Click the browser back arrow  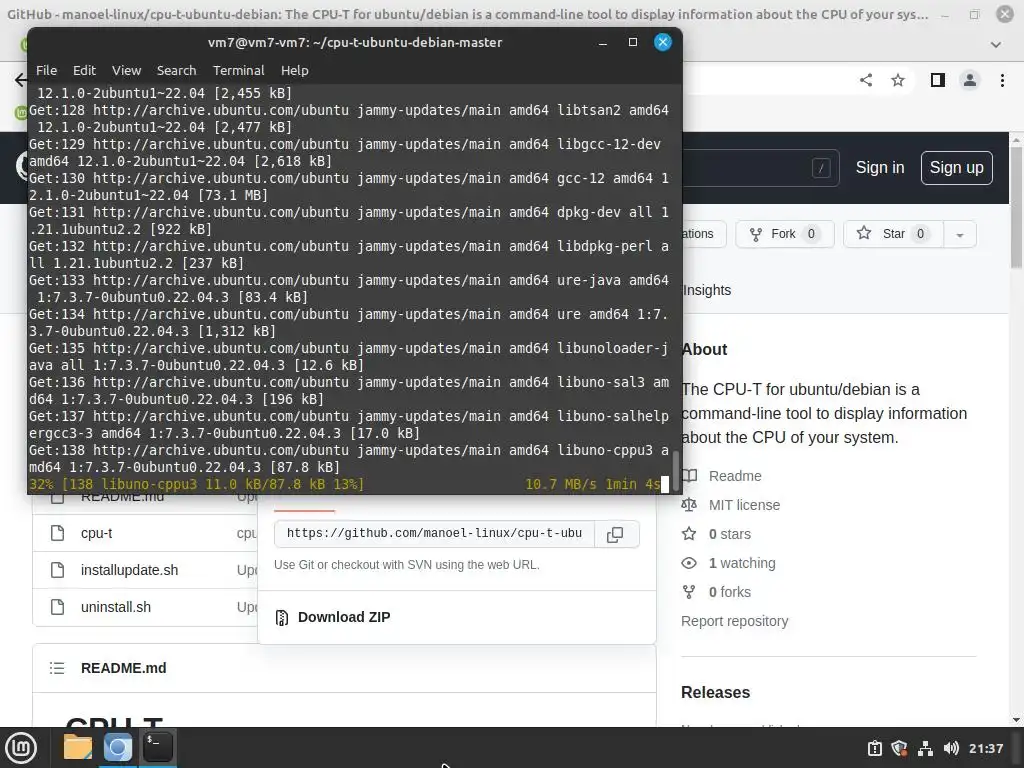pyautogui.click(x=20, y=80)
